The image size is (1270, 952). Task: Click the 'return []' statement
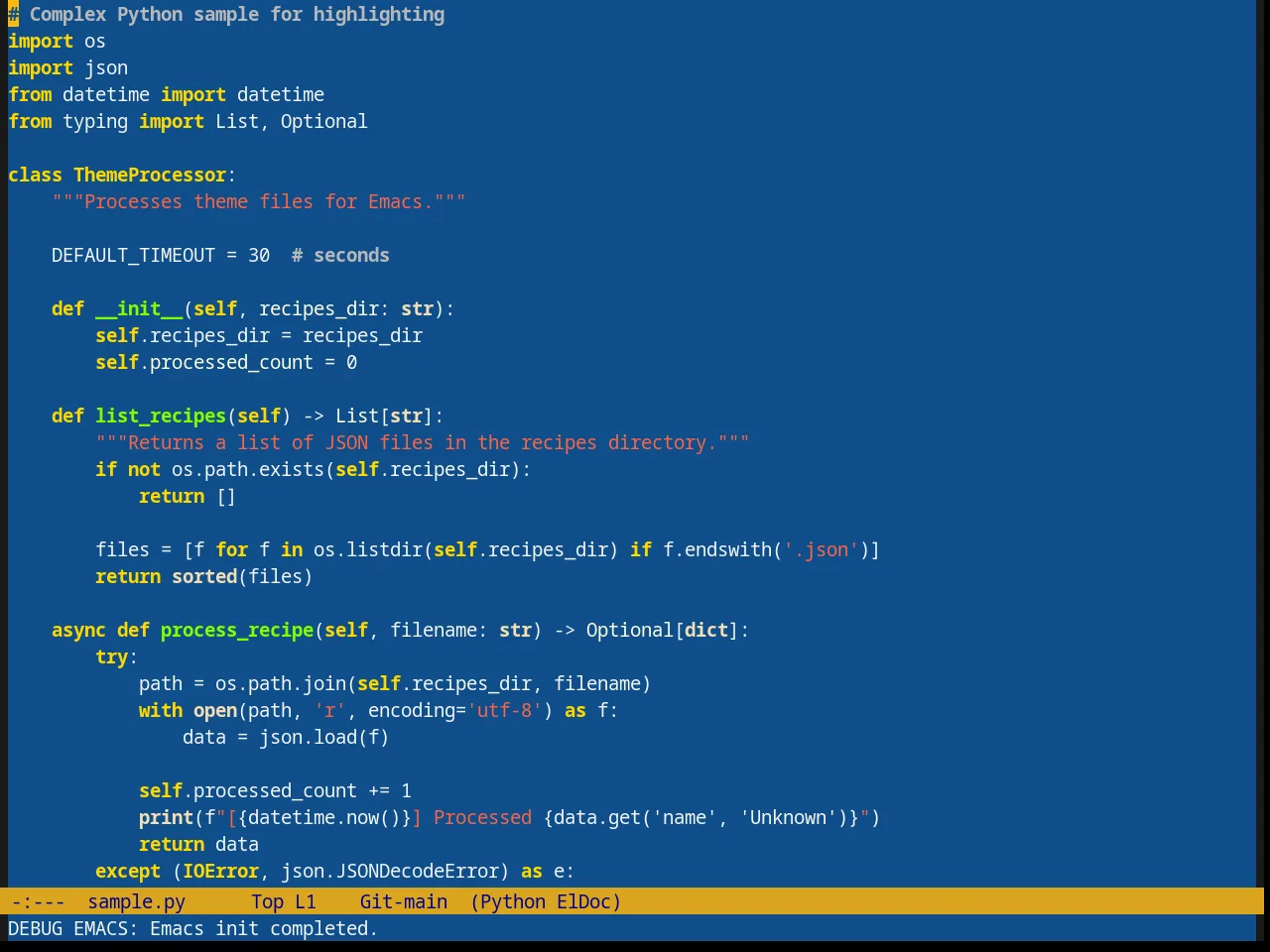coord(188,496)
